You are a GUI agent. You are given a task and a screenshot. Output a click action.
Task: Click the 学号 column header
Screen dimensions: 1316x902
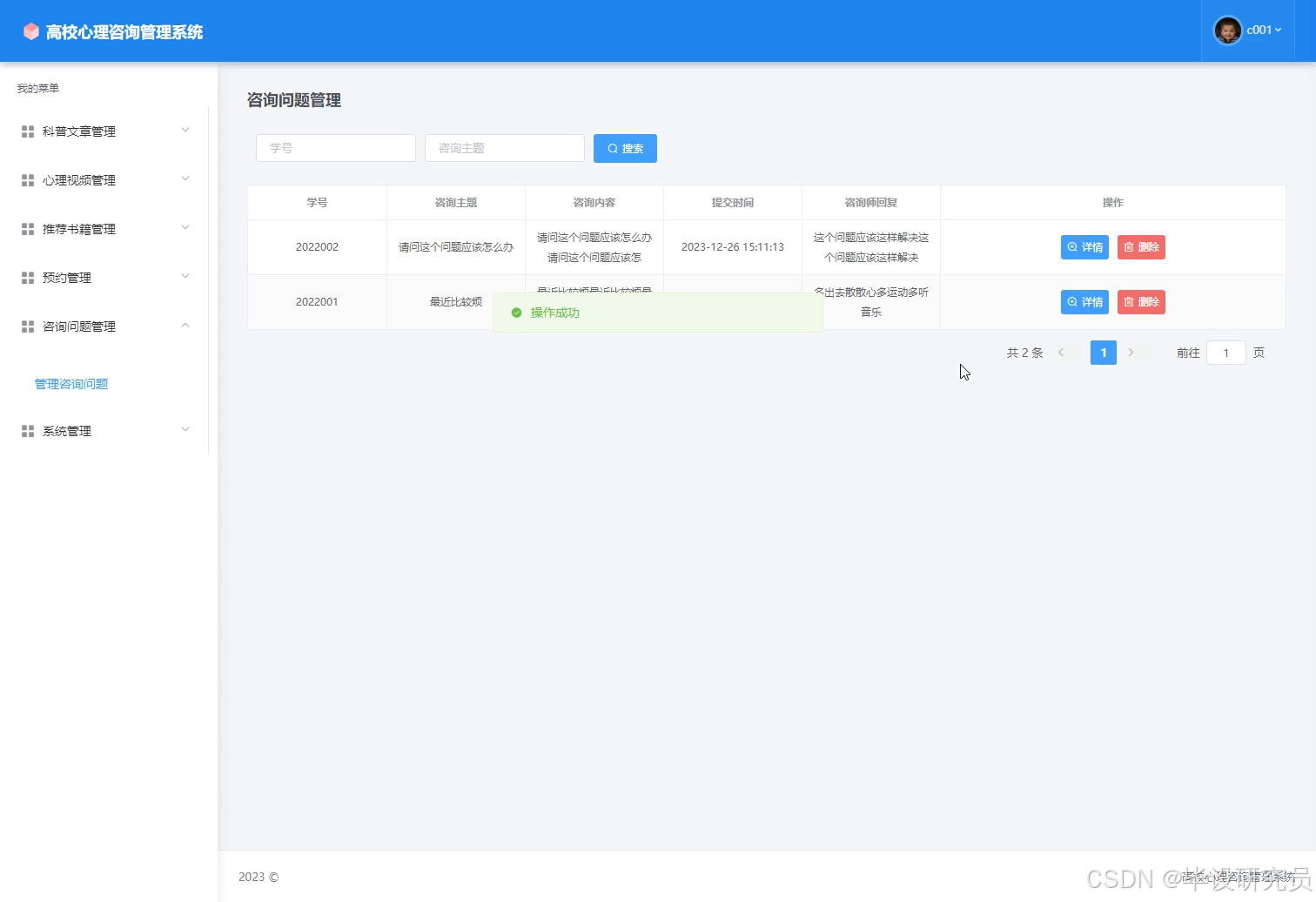click(x=317, y=202)
